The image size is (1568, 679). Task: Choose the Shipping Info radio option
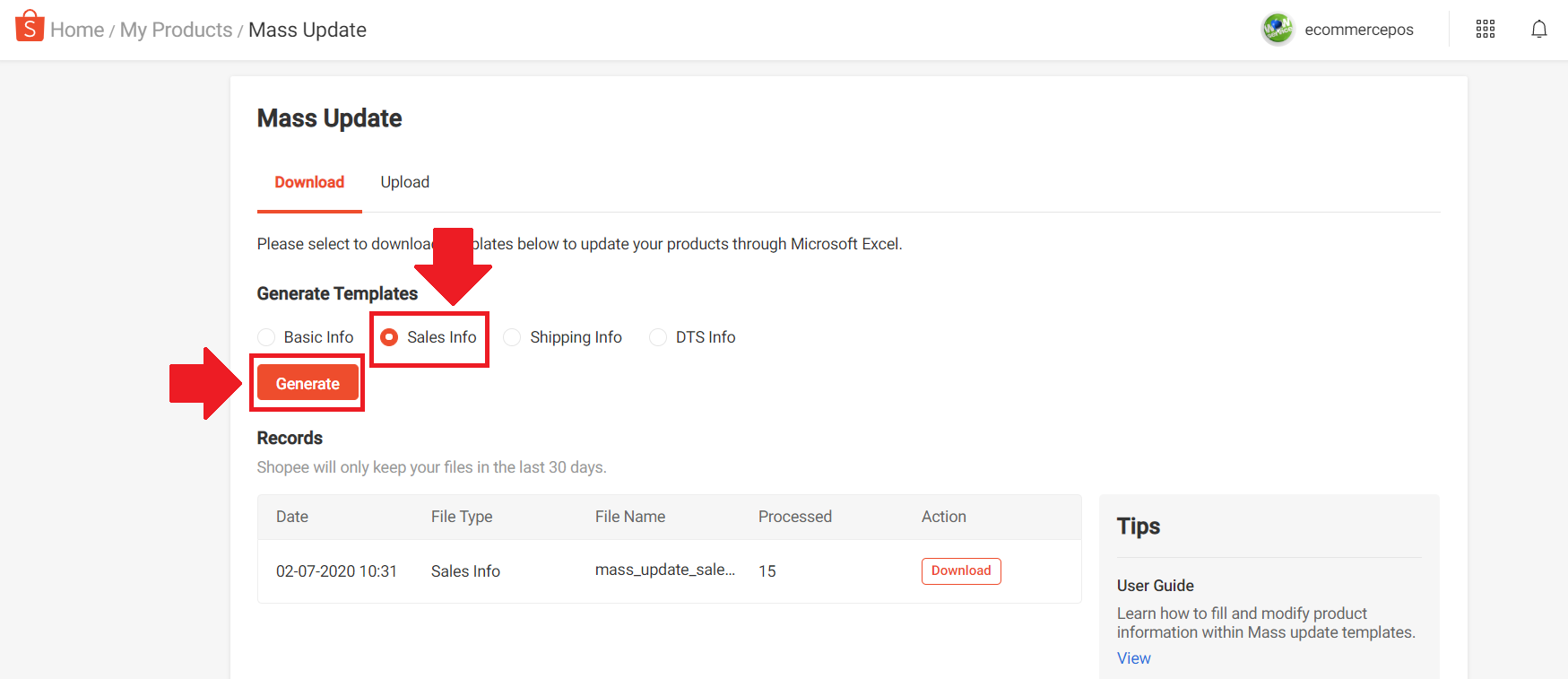[512, 337]
